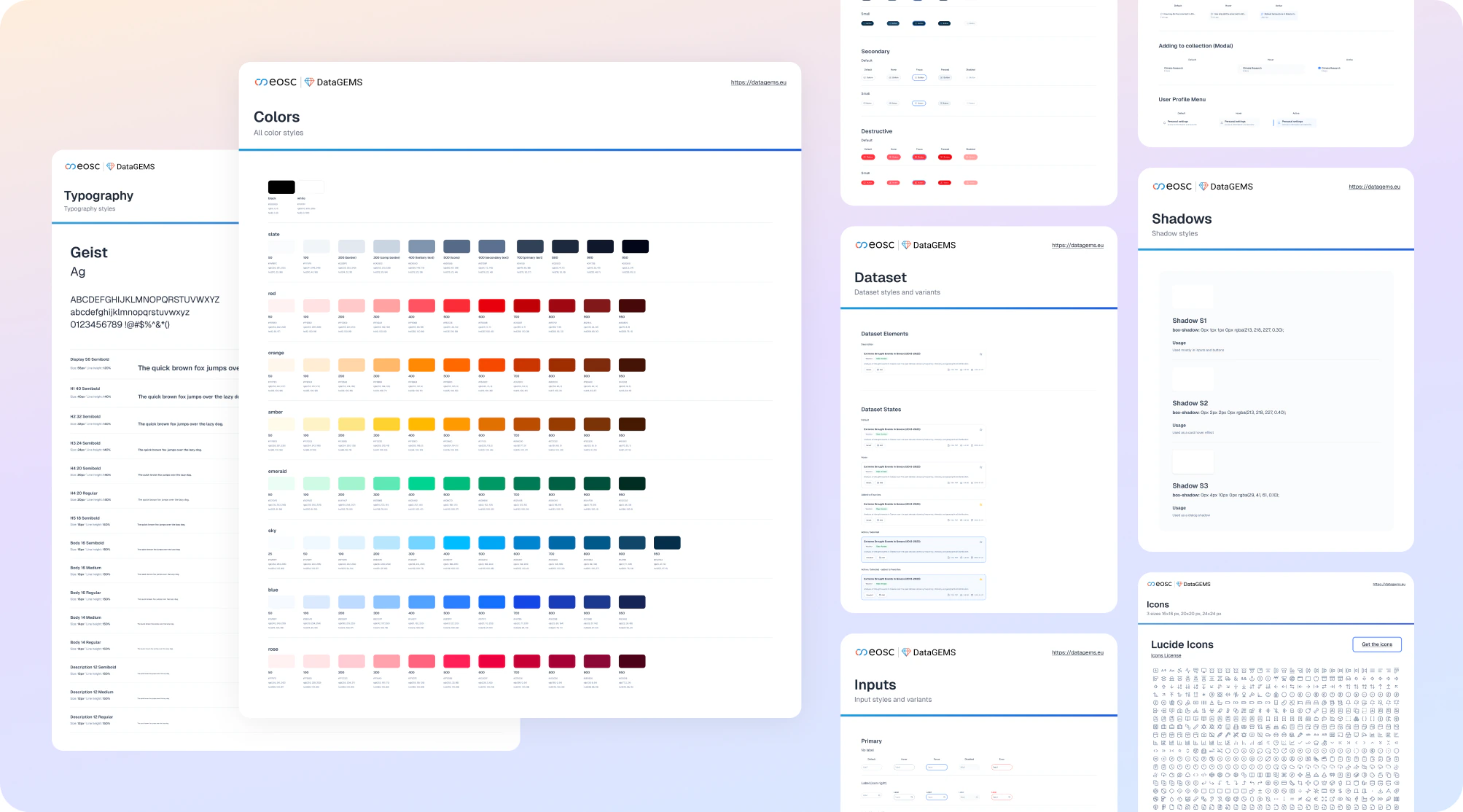Open the Icons License link
The height and width of the screenshot is (812, 1463).
point(1166,655)
